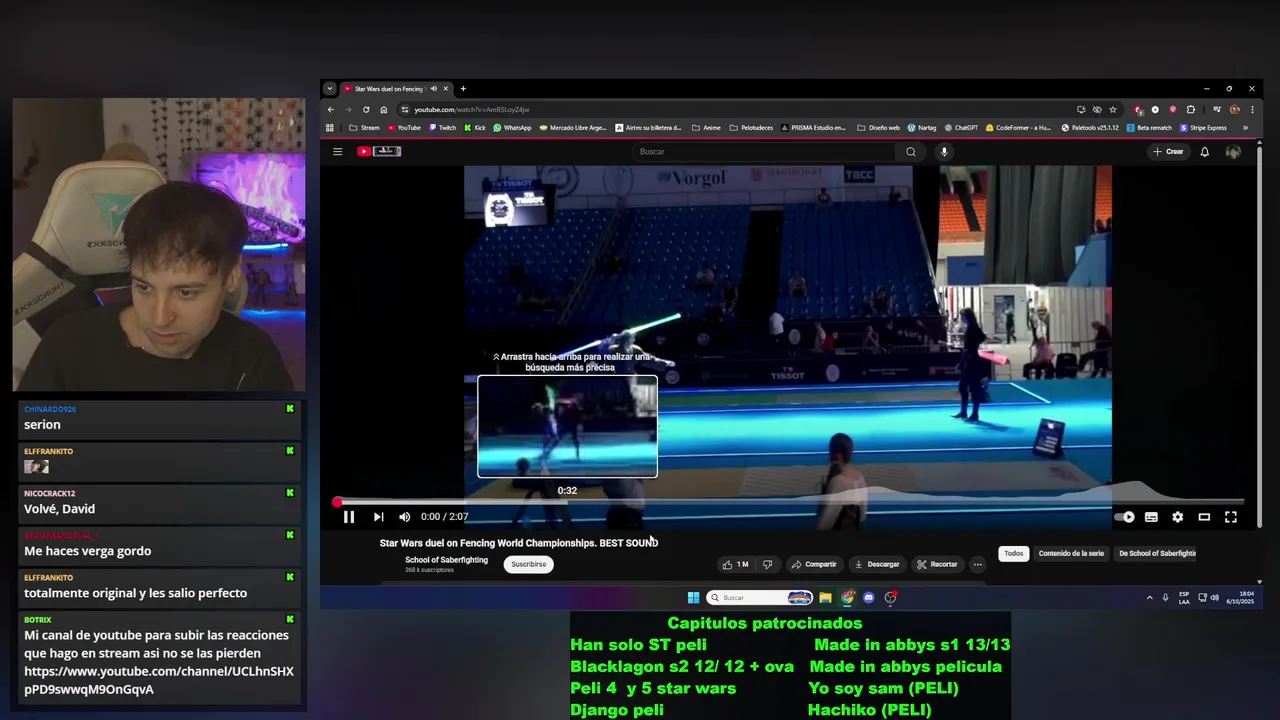Open the Windows Start menu

693,598
